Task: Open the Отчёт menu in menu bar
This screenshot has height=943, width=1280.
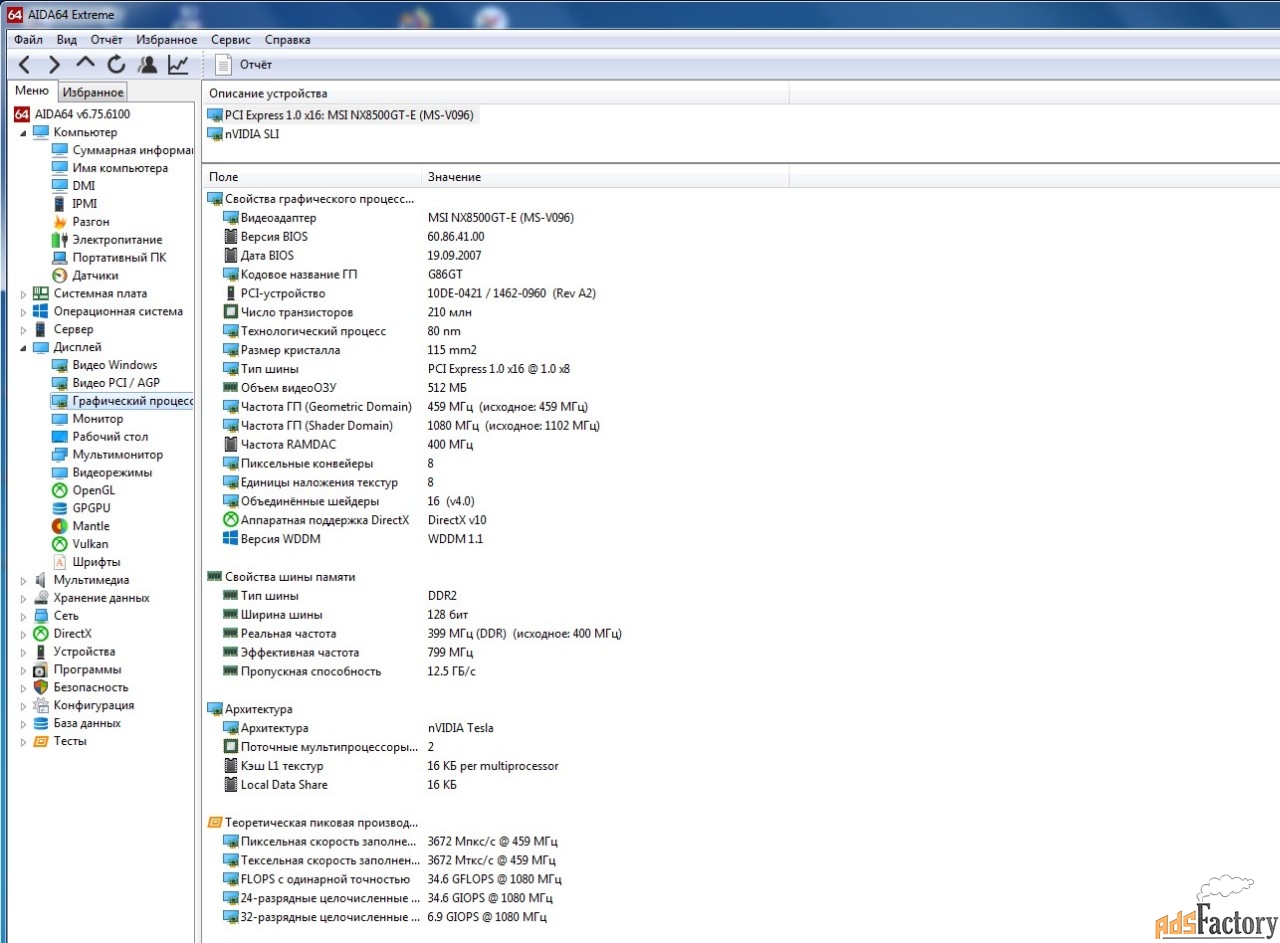Action: coord(106,40)
